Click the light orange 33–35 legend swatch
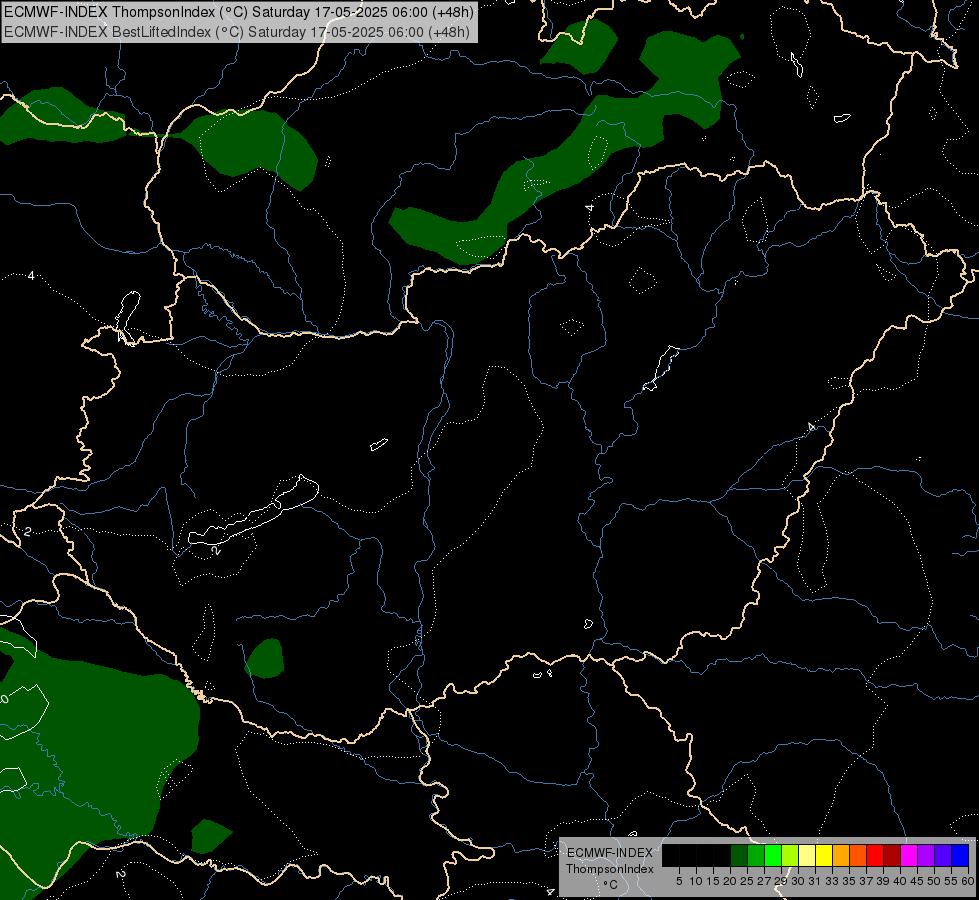 pyautogui.click(x=841, y=855)
